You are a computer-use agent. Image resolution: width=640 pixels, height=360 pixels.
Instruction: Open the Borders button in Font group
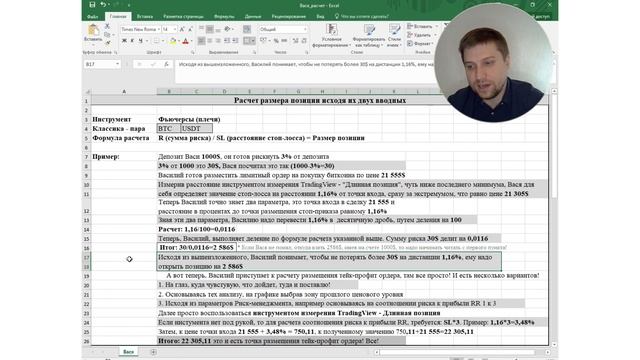156,41
